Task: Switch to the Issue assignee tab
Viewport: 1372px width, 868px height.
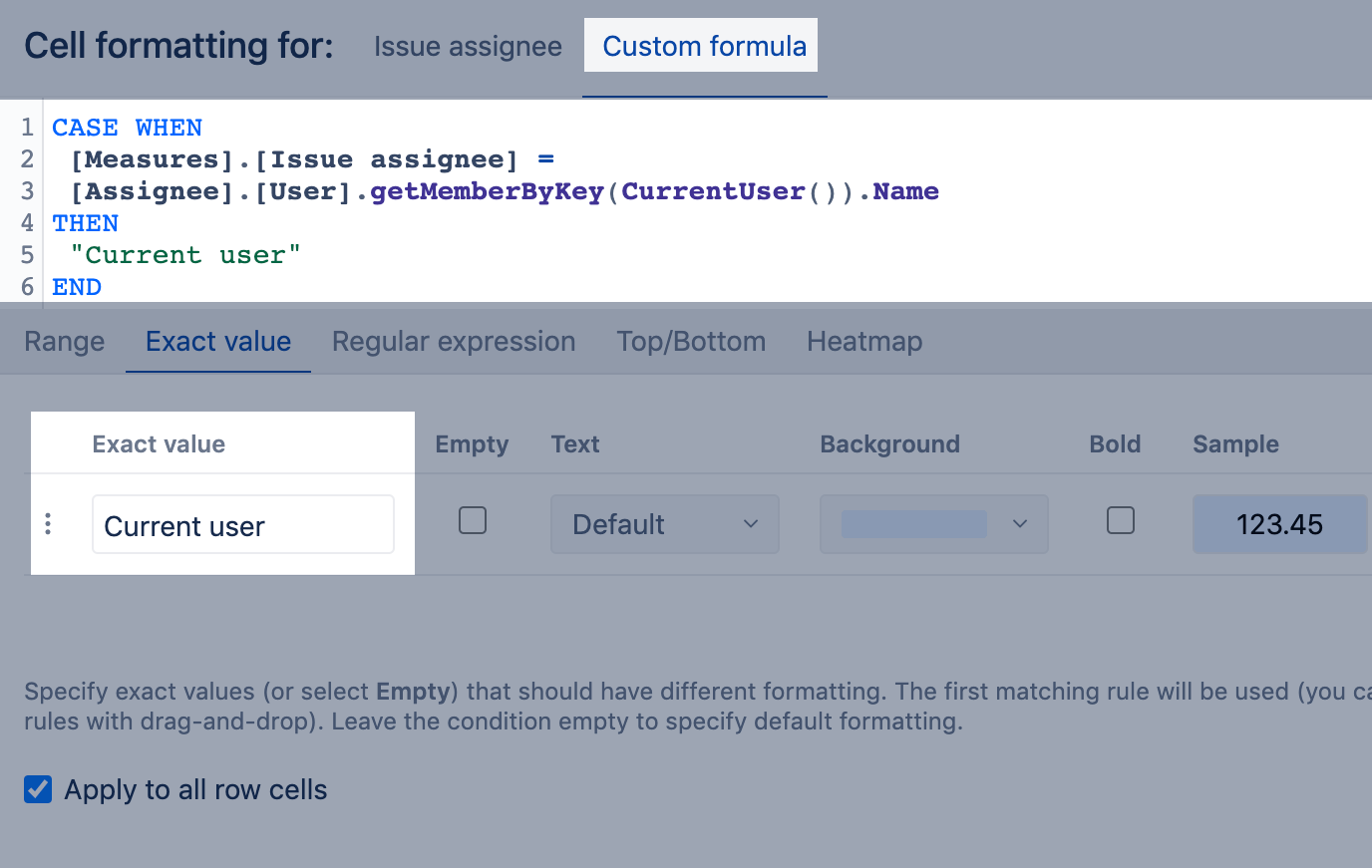Action: tap(468, 47)
